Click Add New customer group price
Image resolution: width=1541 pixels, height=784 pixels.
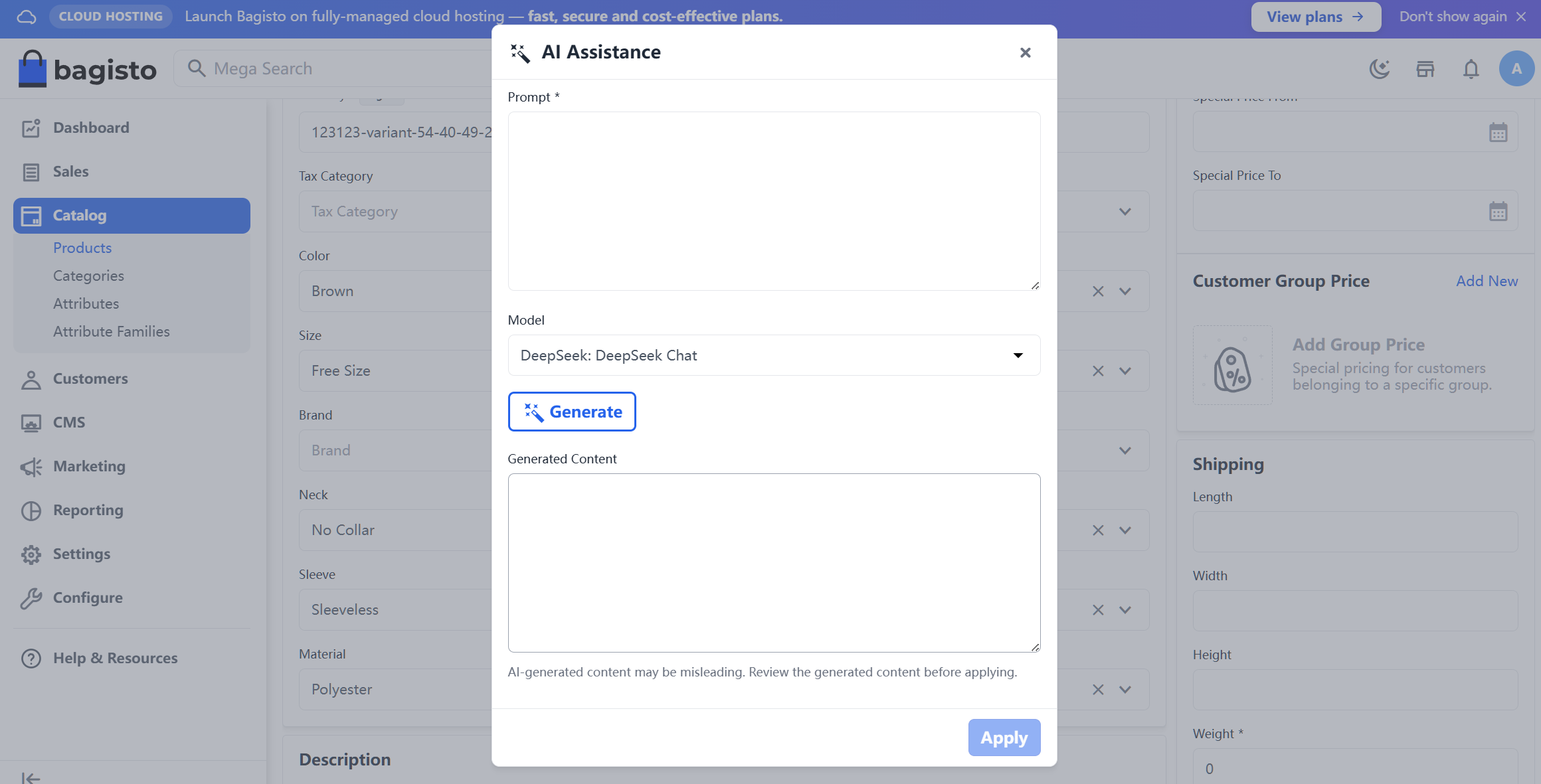tap(1487, 281)
